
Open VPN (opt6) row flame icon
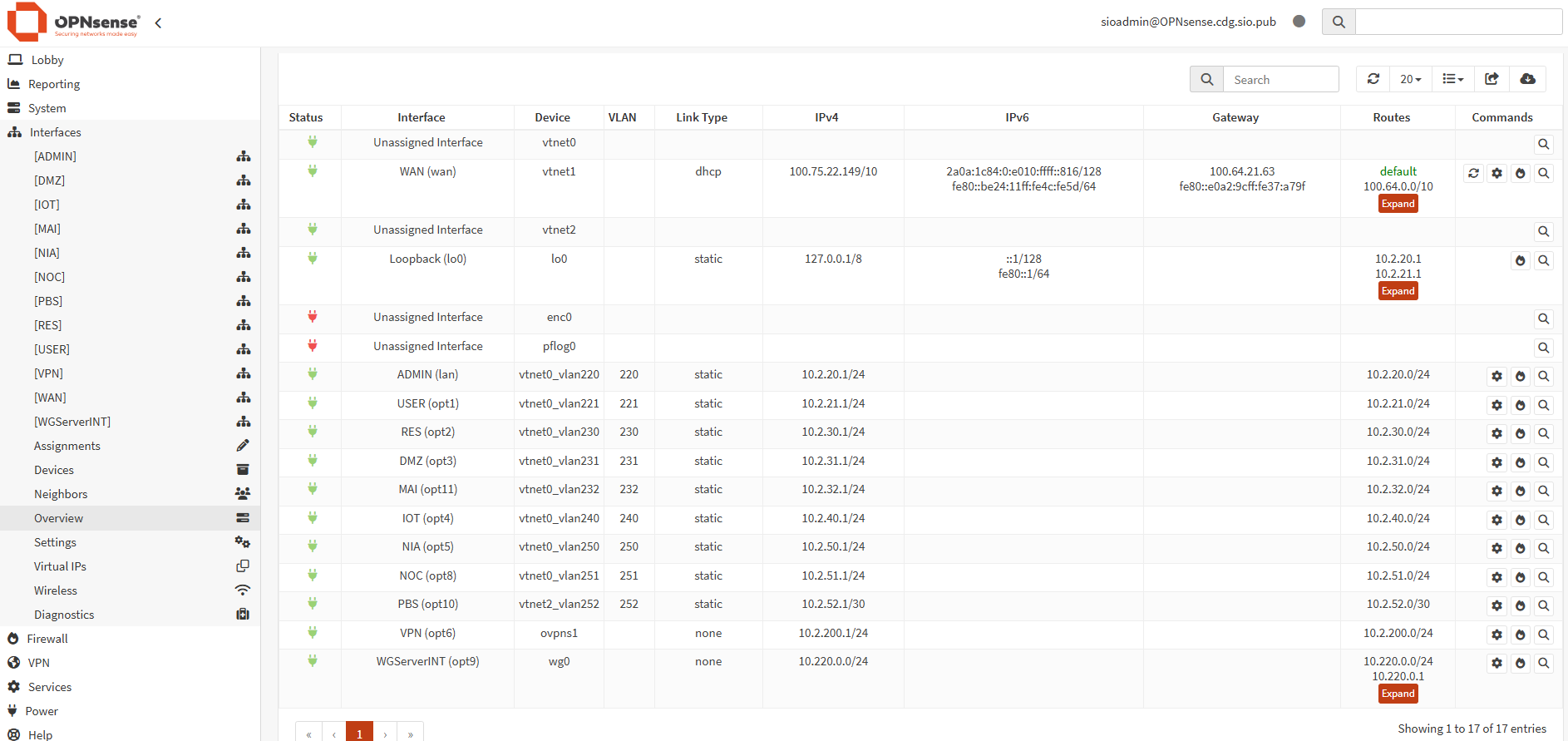(1520, 635)
